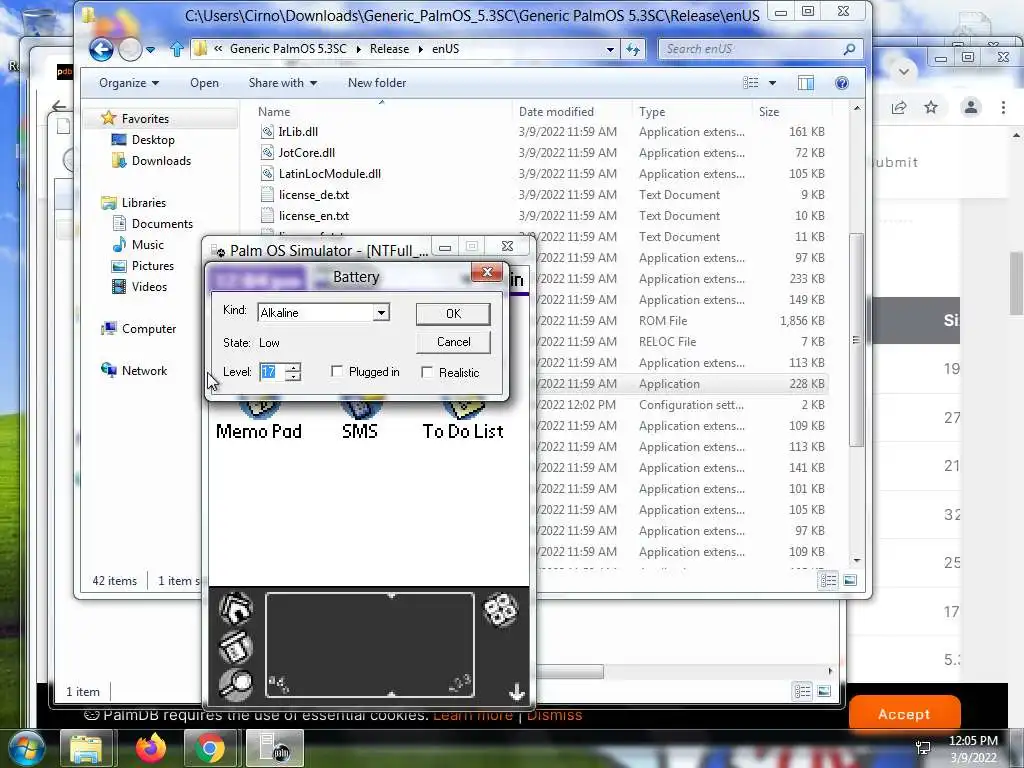This screenshot has width=1024, height=768.
Task: Click the Graffiti writing area
Action: point(370,645)
